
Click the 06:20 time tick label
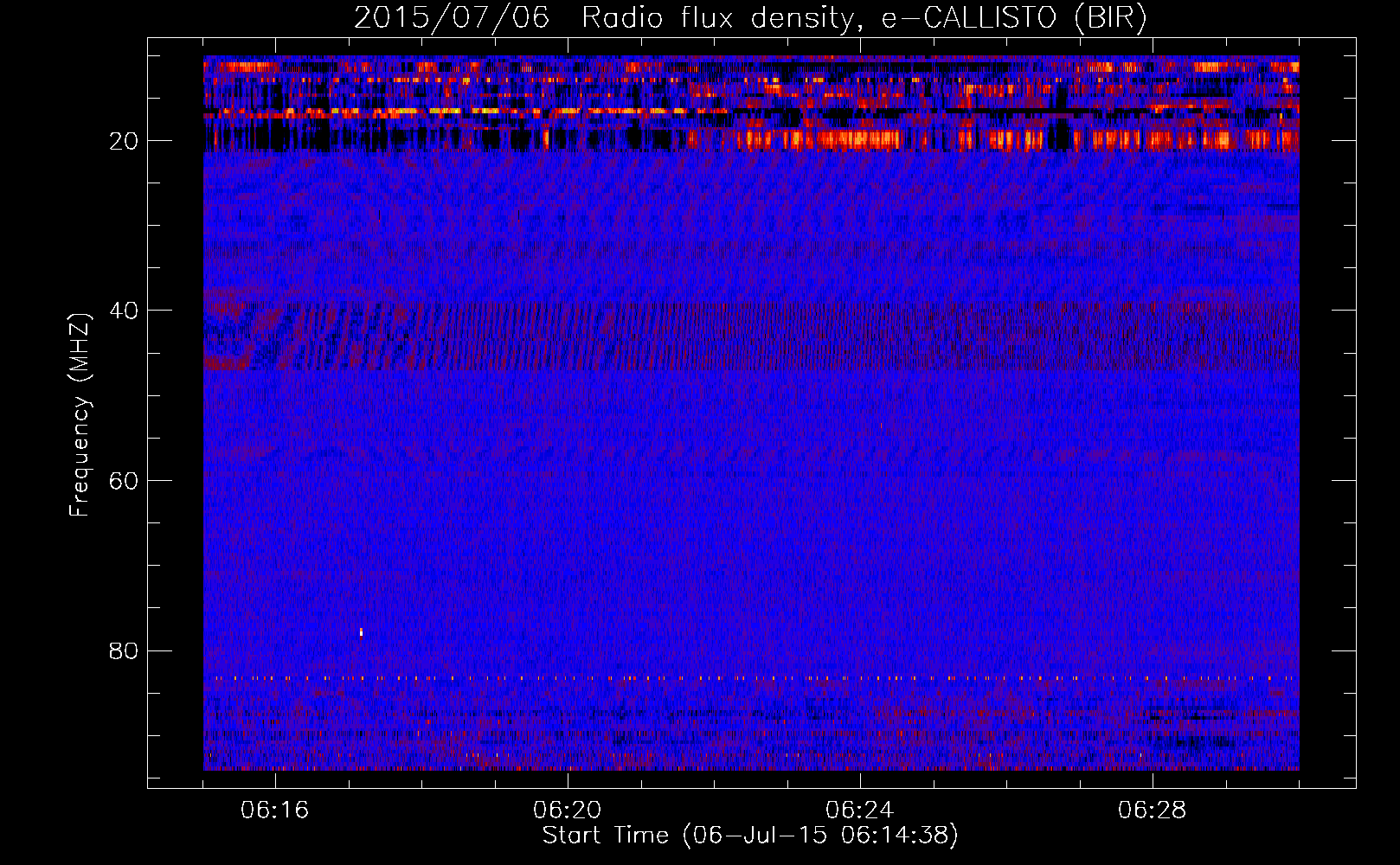pos(568,811)
